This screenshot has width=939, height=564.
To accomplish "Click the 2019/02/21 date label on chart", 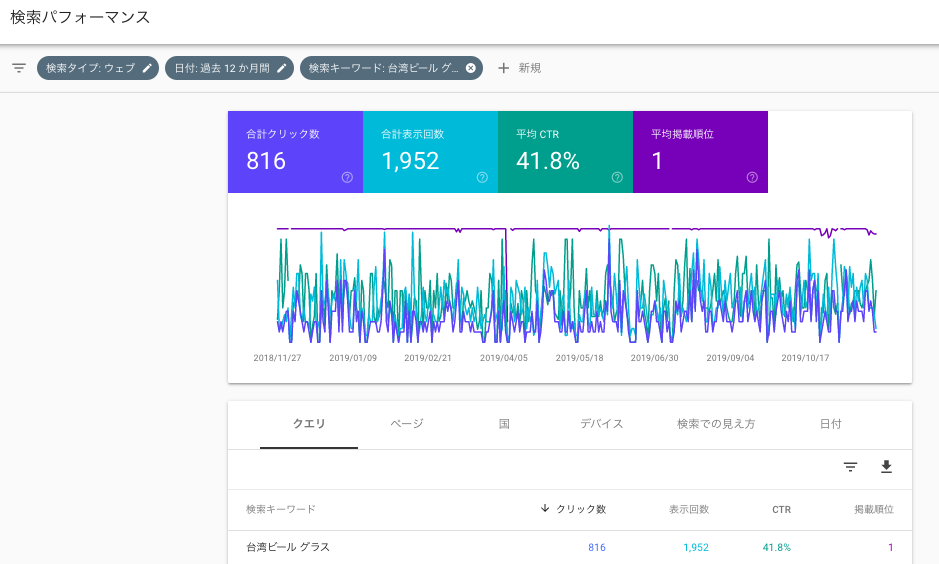I will [x=428, y=358].
